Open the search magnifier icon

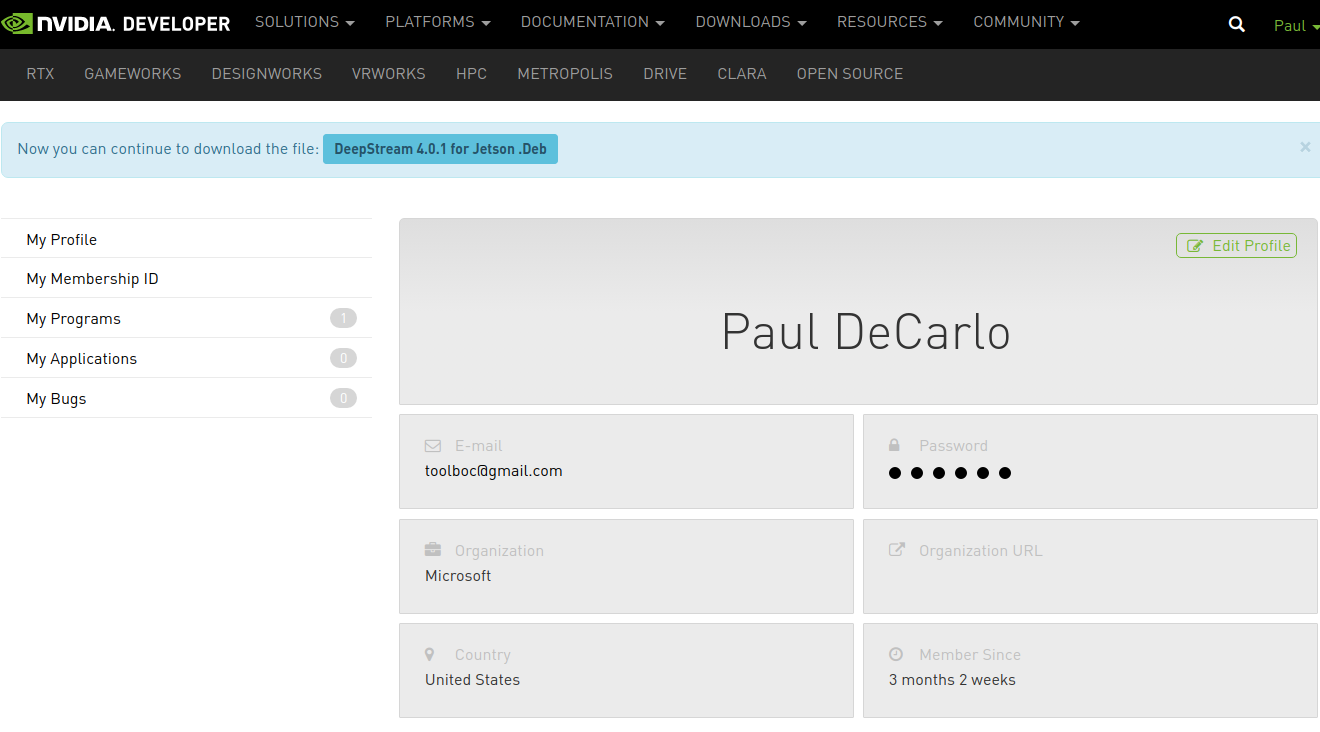1237,25
